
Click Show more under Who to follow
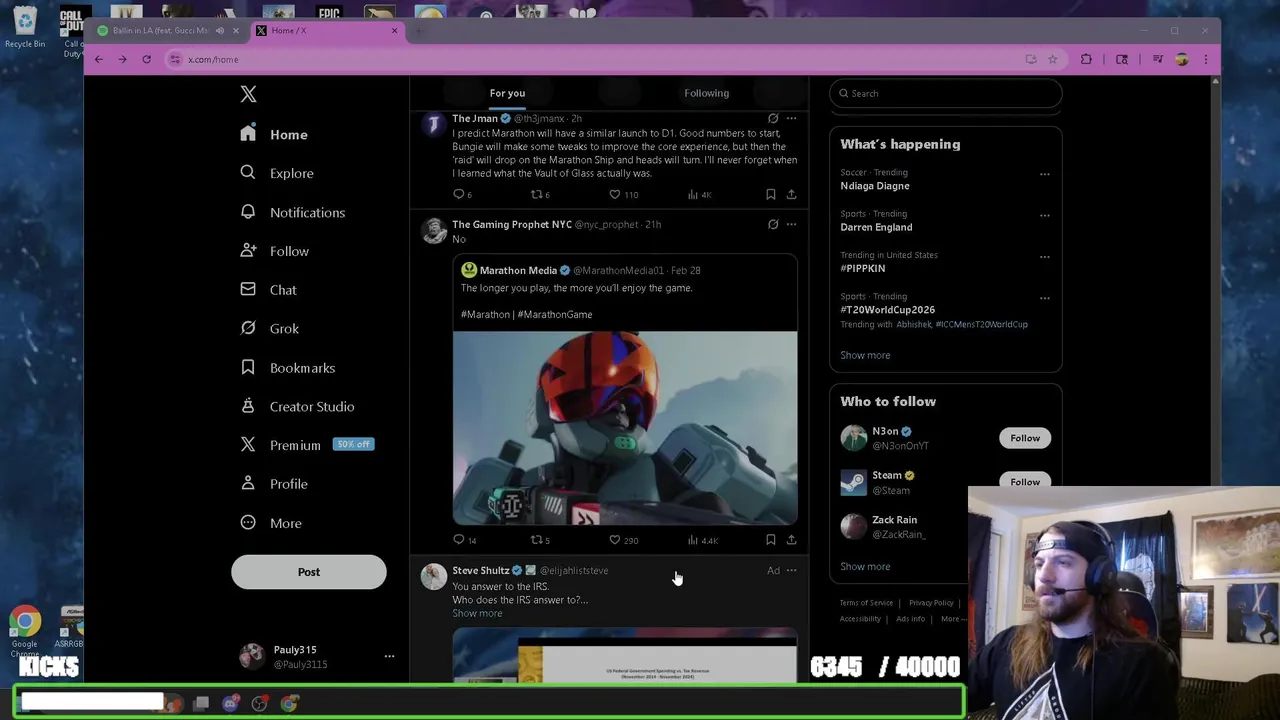click(865, 566)
